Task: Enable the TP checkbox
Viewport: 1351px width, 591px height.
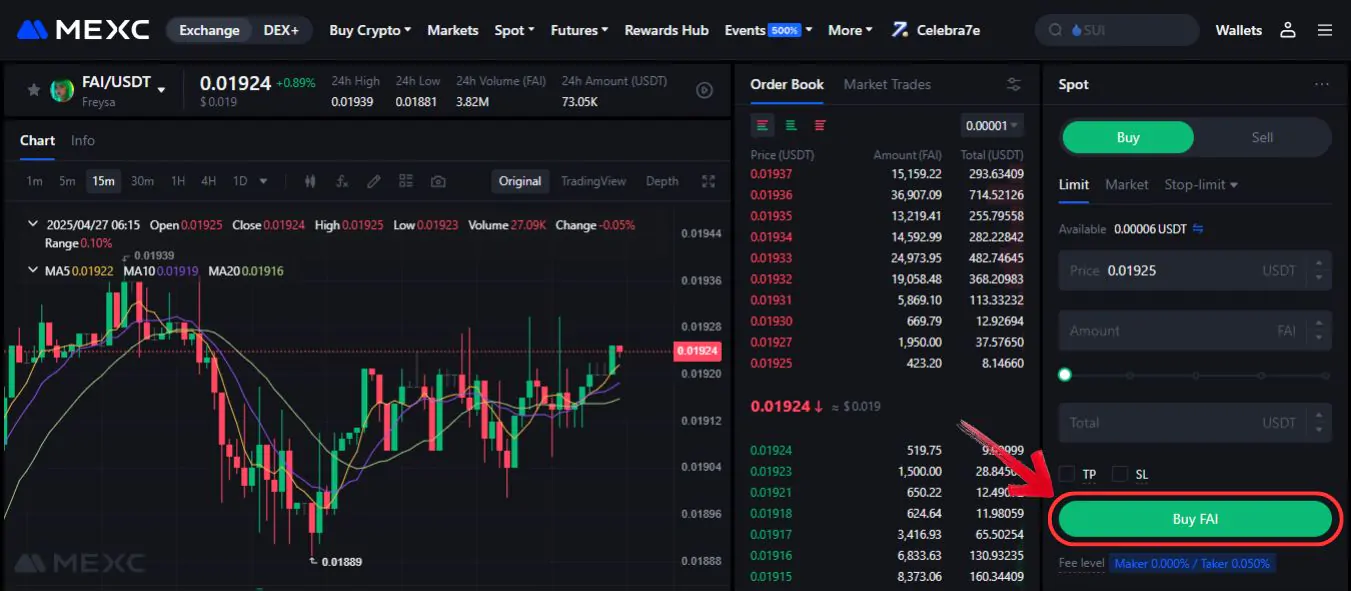Action: point(1067,474)
